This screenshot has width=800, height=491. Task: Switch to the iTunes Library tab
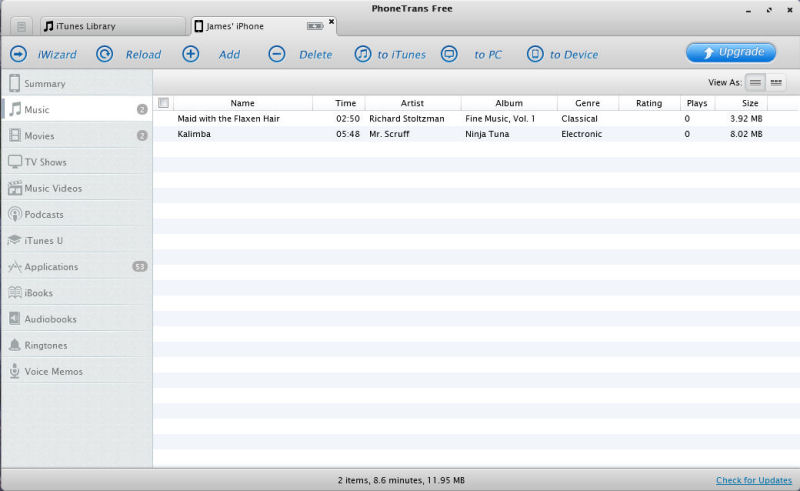(113, 26)
